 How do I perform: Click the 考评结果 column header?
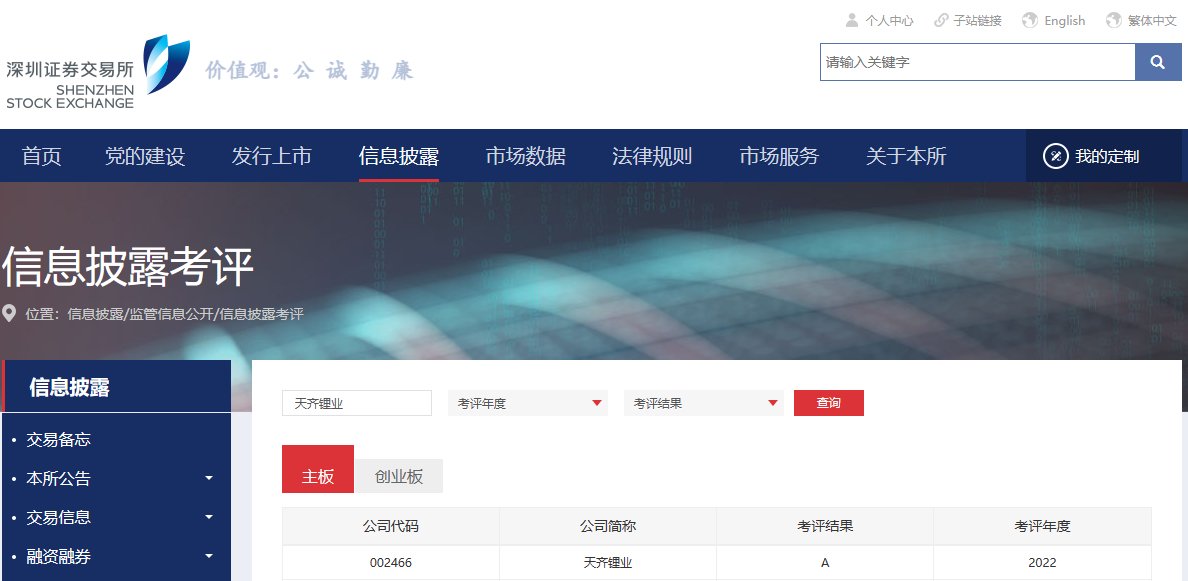coord(825,526)
